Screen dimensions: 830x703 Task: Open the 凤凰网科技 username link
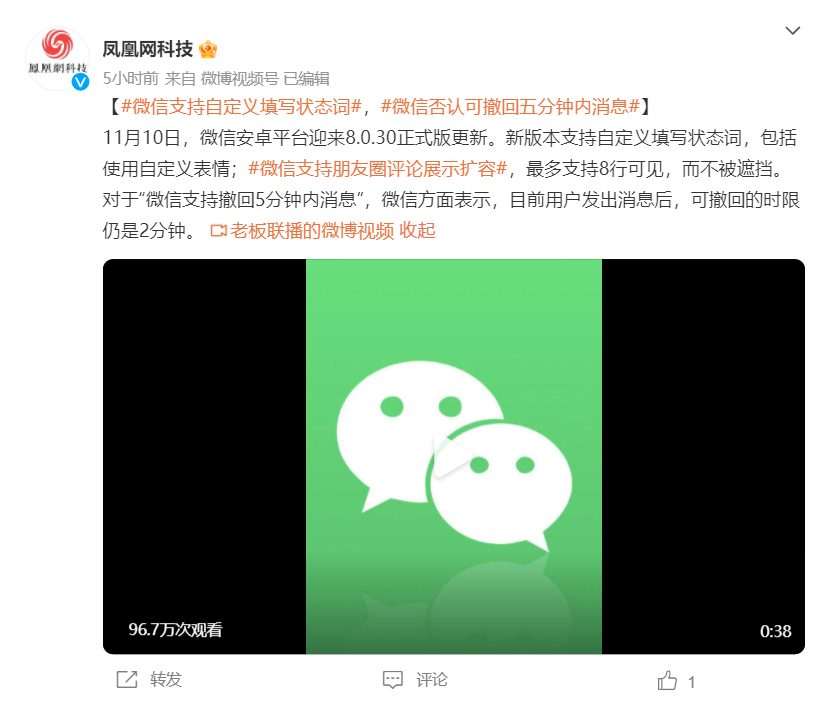(148, 49)
